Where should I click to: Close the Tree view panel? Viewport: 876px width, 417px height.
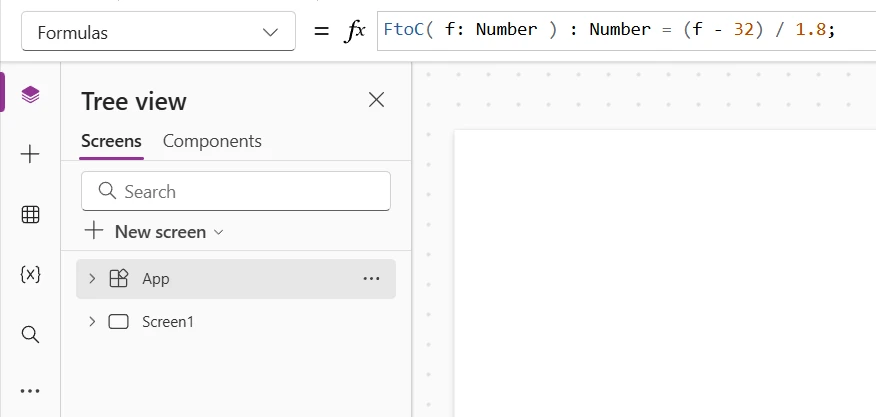pyautogui.click(x=376, y=99)
